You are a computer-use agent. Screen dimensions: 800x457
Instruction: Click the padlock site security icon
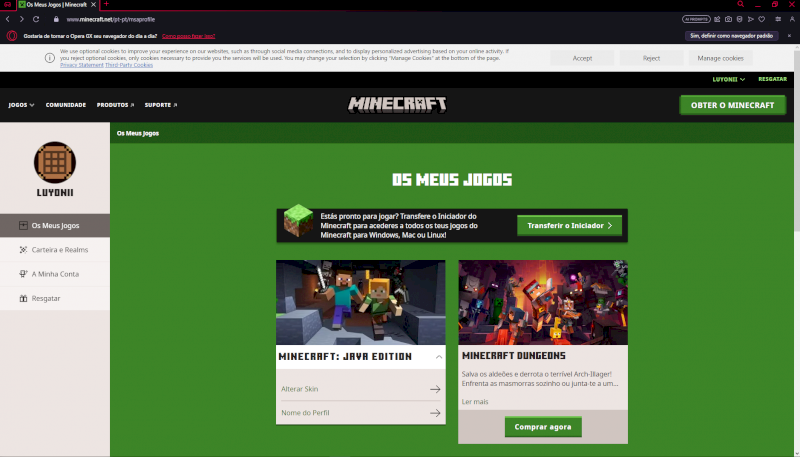[56, 19]
